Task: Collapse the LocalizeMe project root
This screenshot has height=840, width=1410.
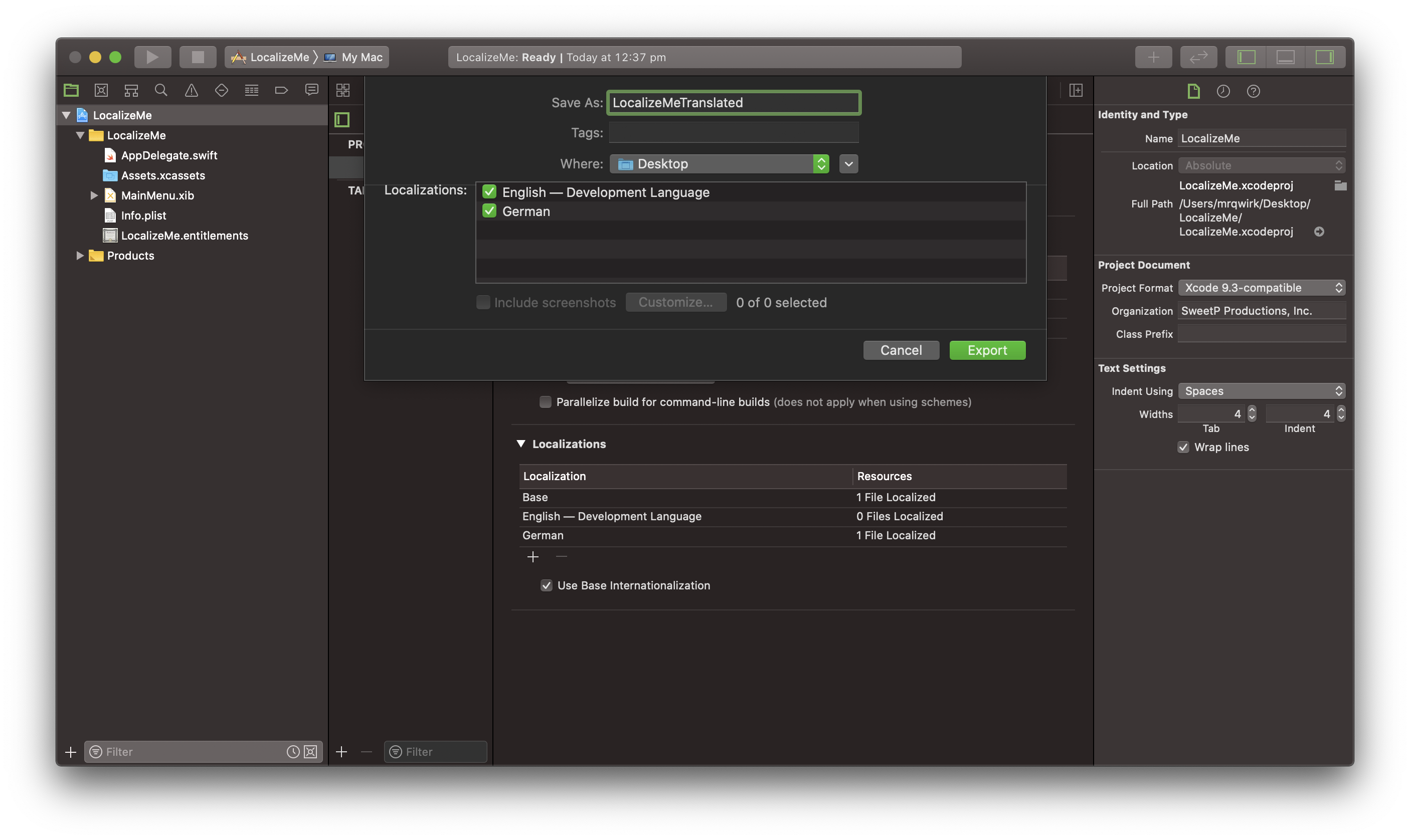Action: [x=66, y=115]
